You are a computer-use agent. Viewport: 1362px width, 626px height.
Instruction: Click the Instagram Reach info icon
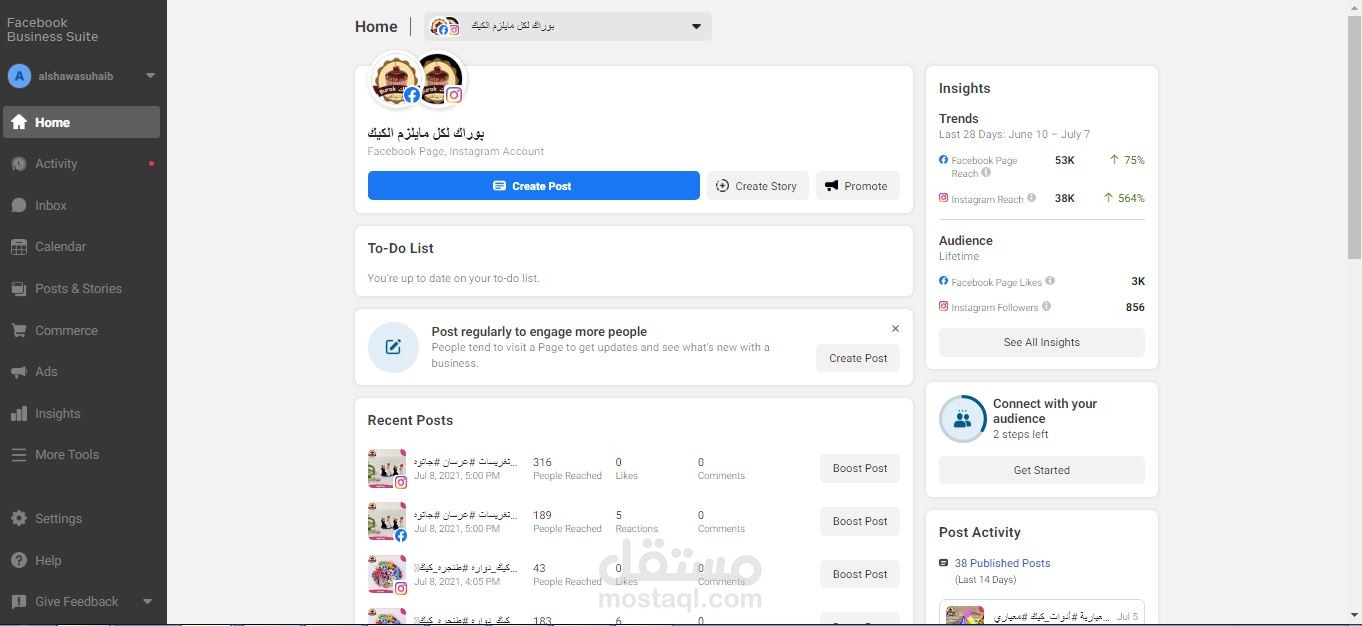point(1031,198)
